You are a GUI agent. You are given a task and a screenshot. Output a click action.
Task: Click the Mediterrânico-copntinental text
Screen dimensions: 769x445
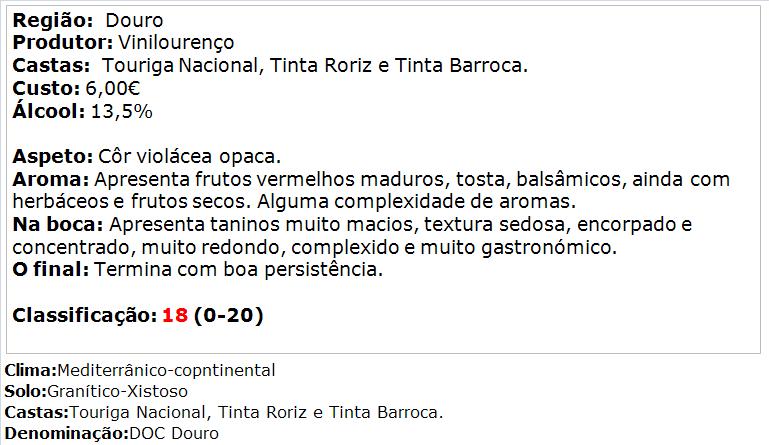coord(166,370)
